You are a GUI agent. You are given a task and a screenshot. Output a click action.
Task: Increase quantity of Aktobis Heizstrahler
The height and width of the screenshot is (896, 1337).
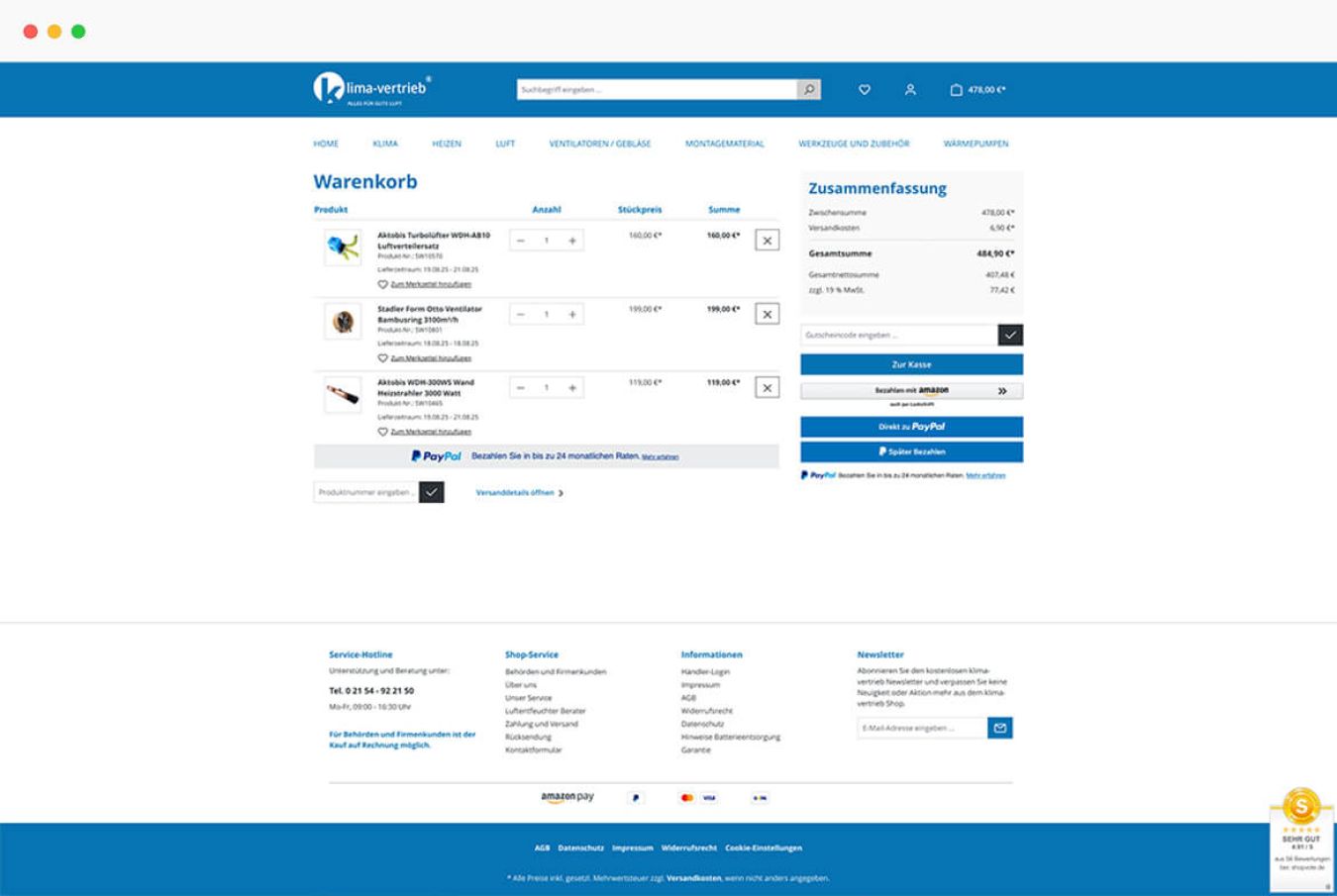(x=572, y=388)
